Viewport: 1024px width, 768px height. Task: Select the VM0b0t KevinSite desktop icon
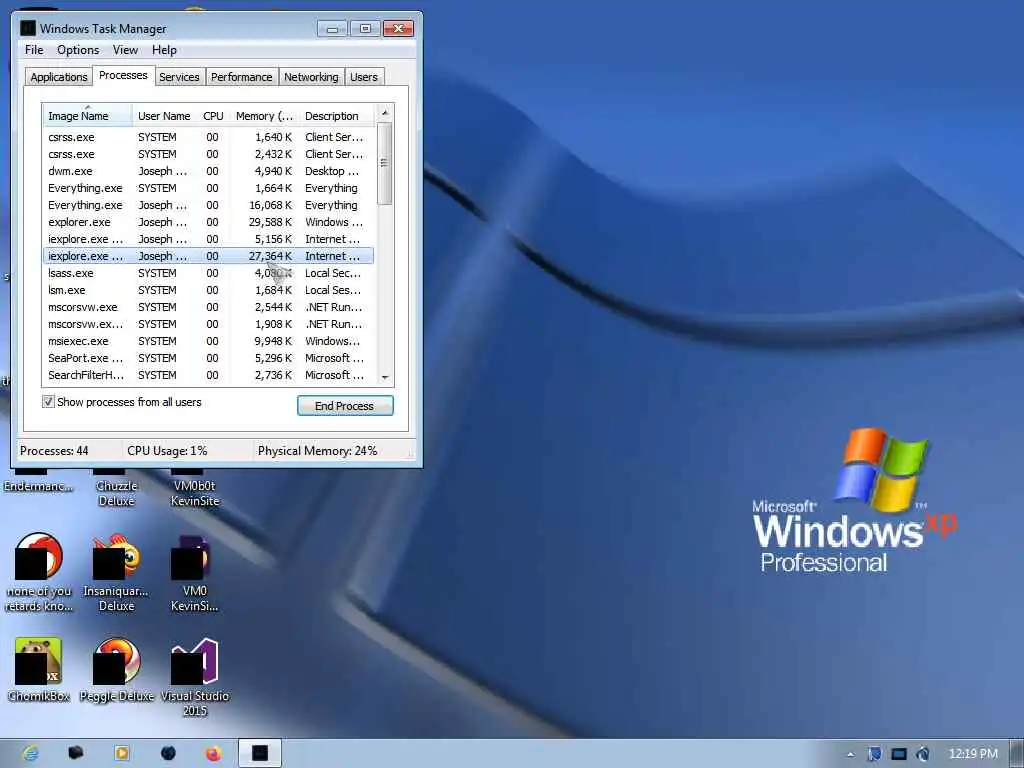(x=195, y=488)
